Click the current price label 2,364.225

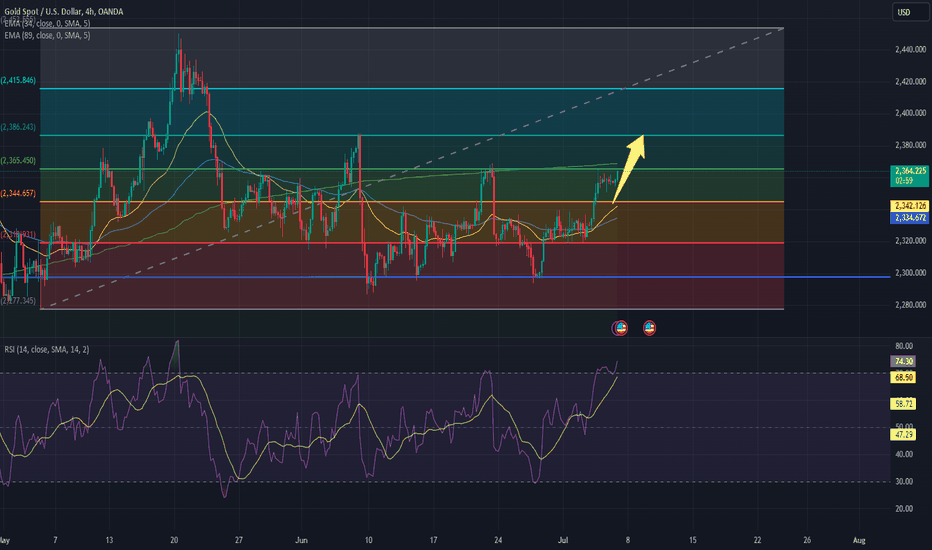pyautogui.click(x=909, y=175)
